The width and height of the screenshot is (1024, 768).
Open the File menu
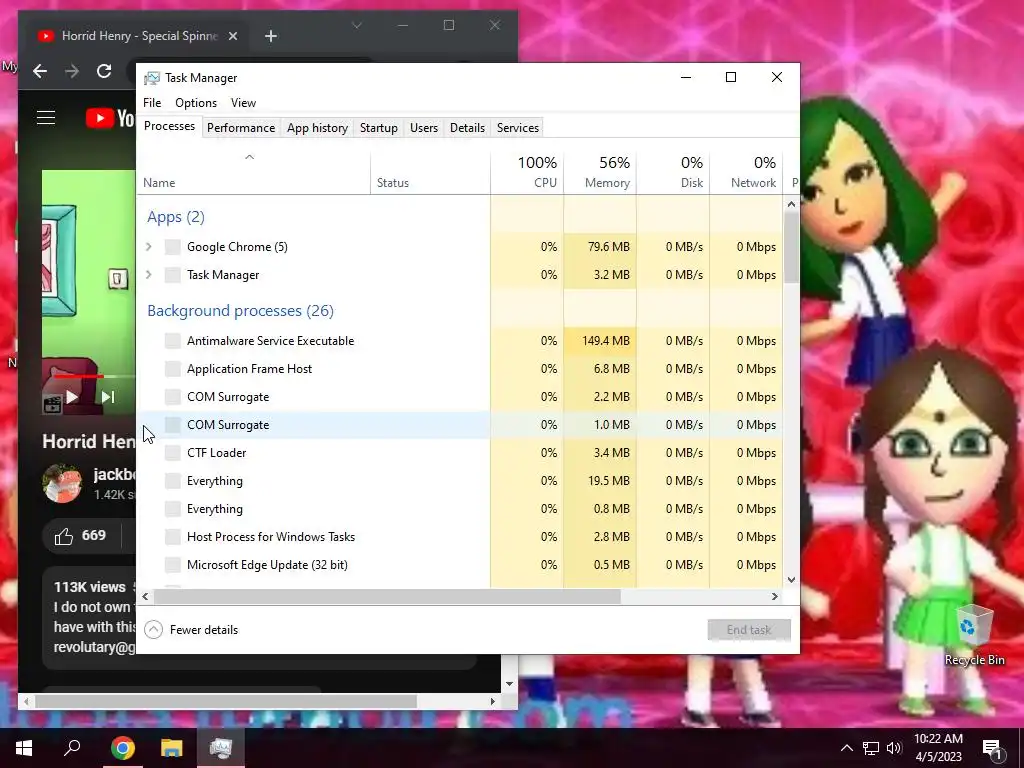tap(152, 103)
